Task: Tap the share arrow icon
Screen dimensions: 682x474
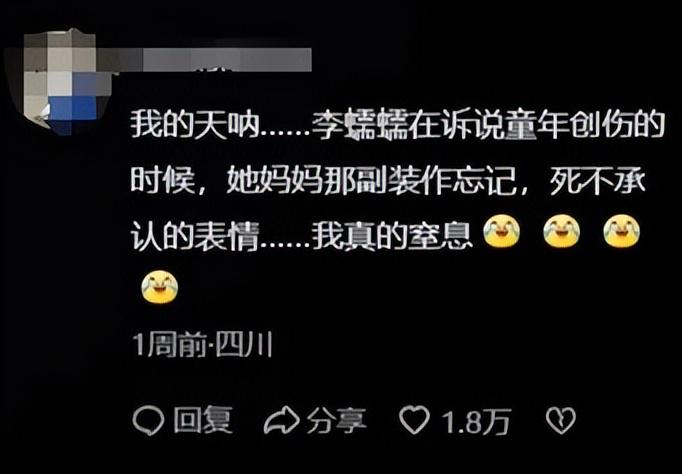Action: pos(282,421)
